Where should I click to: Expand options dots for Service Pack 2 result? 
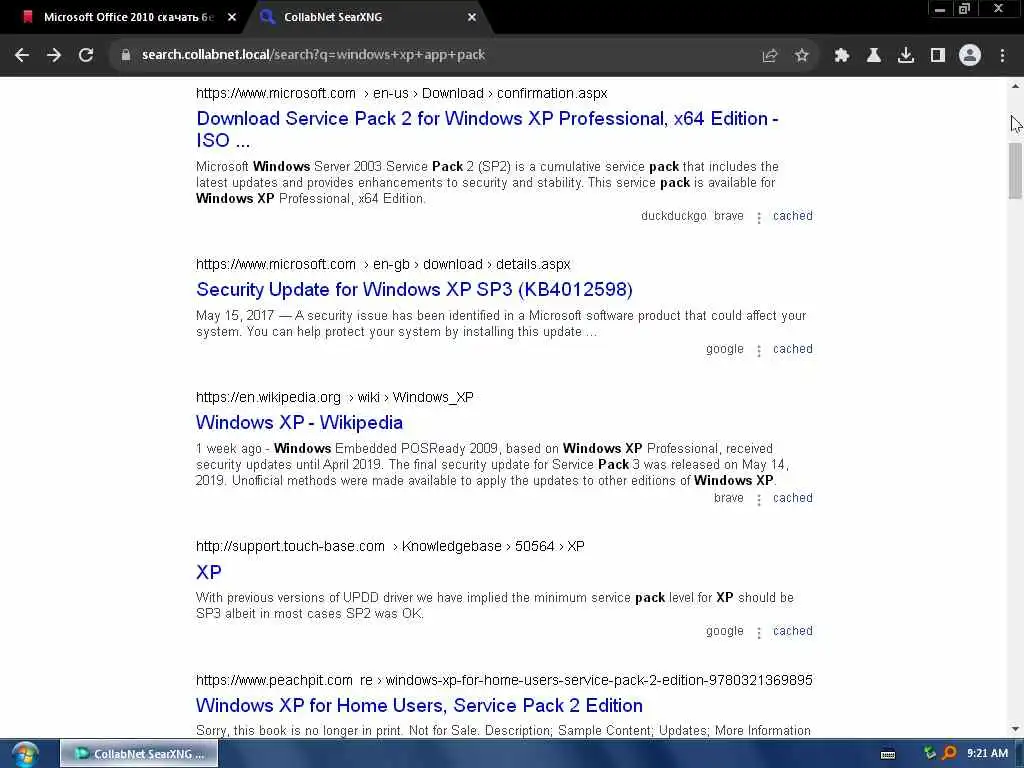pos(759,217)
